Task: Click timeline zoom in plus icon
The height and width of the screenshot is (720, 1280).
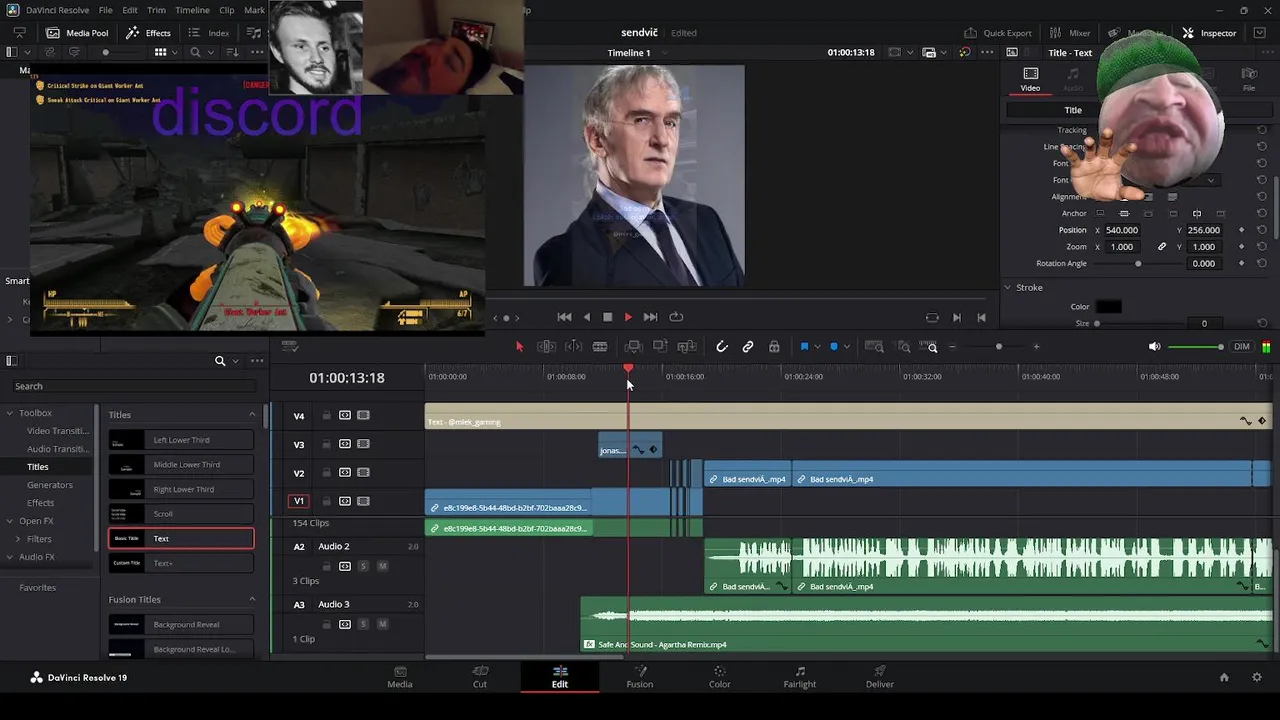Action: [x=1036, y=347]
